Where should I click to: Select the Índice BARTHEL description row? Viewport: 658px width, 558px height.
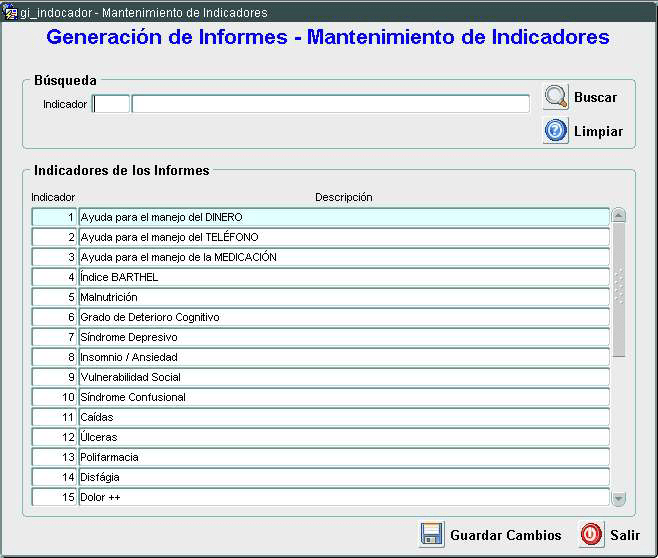tap(343, 277)
